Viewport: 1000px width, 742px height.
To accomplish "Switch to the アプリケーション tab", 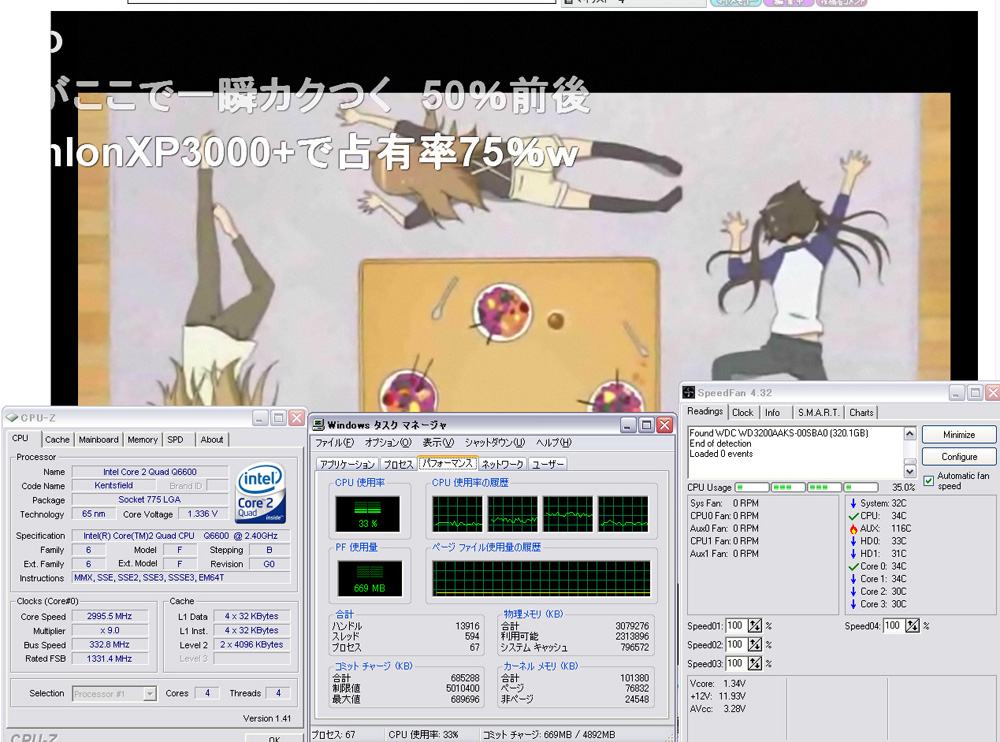I will [x=347, y=464].
